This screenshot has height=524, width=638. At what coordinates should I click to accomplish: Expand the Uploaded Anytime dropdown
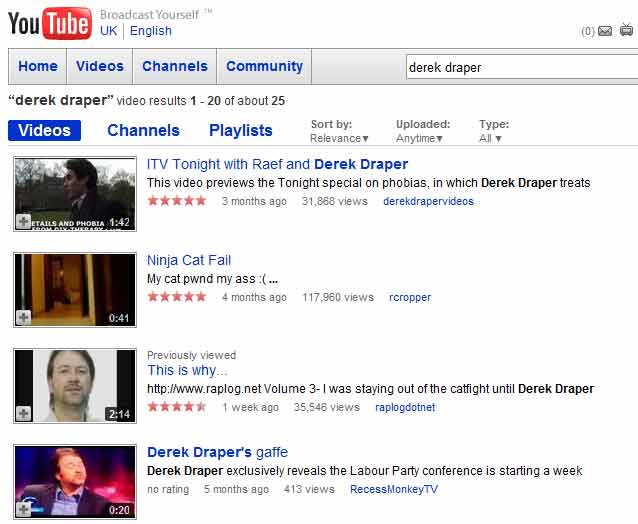pos(423,139)
